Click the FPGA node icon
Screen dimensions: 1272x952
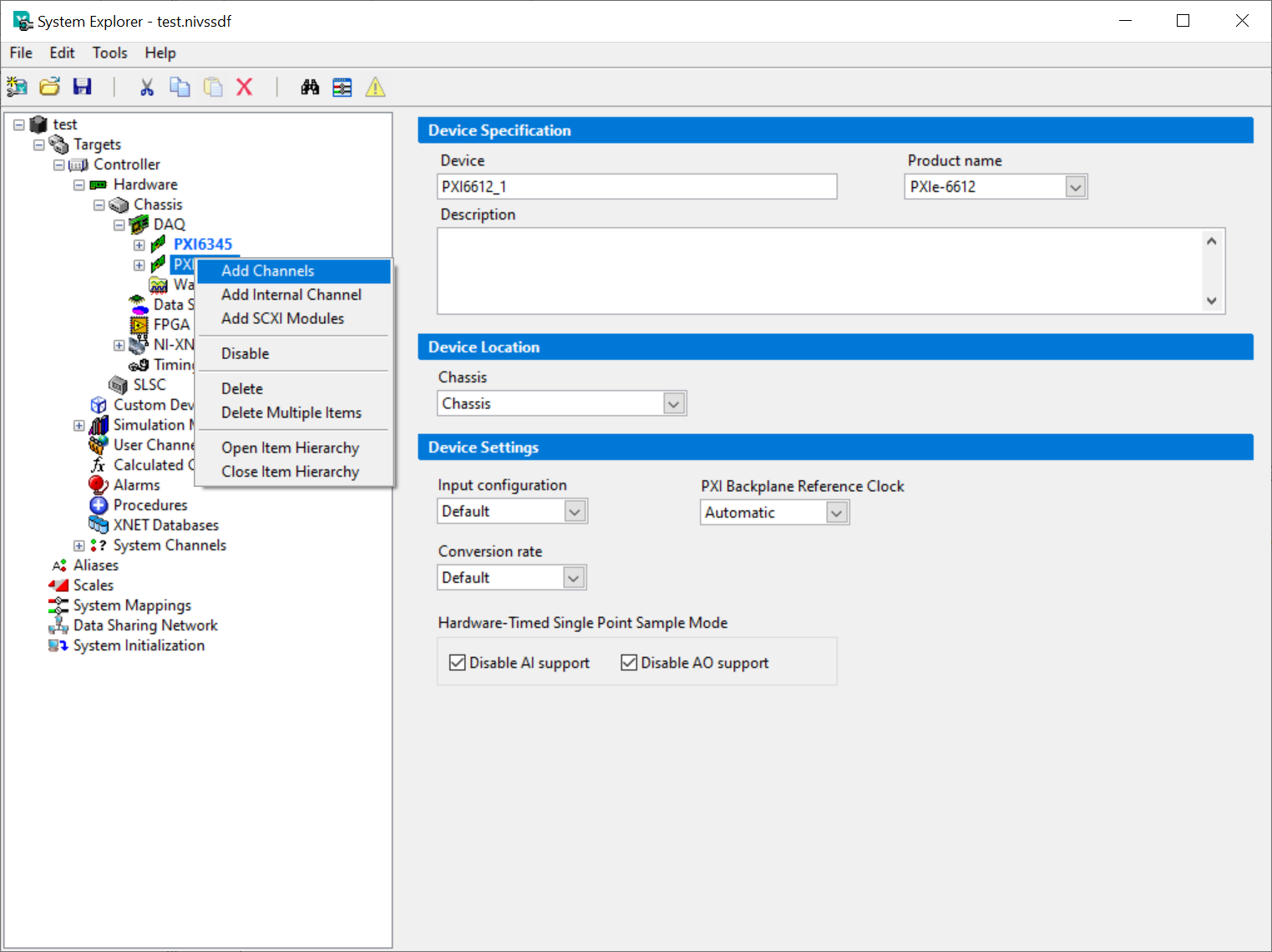(139, 325)
